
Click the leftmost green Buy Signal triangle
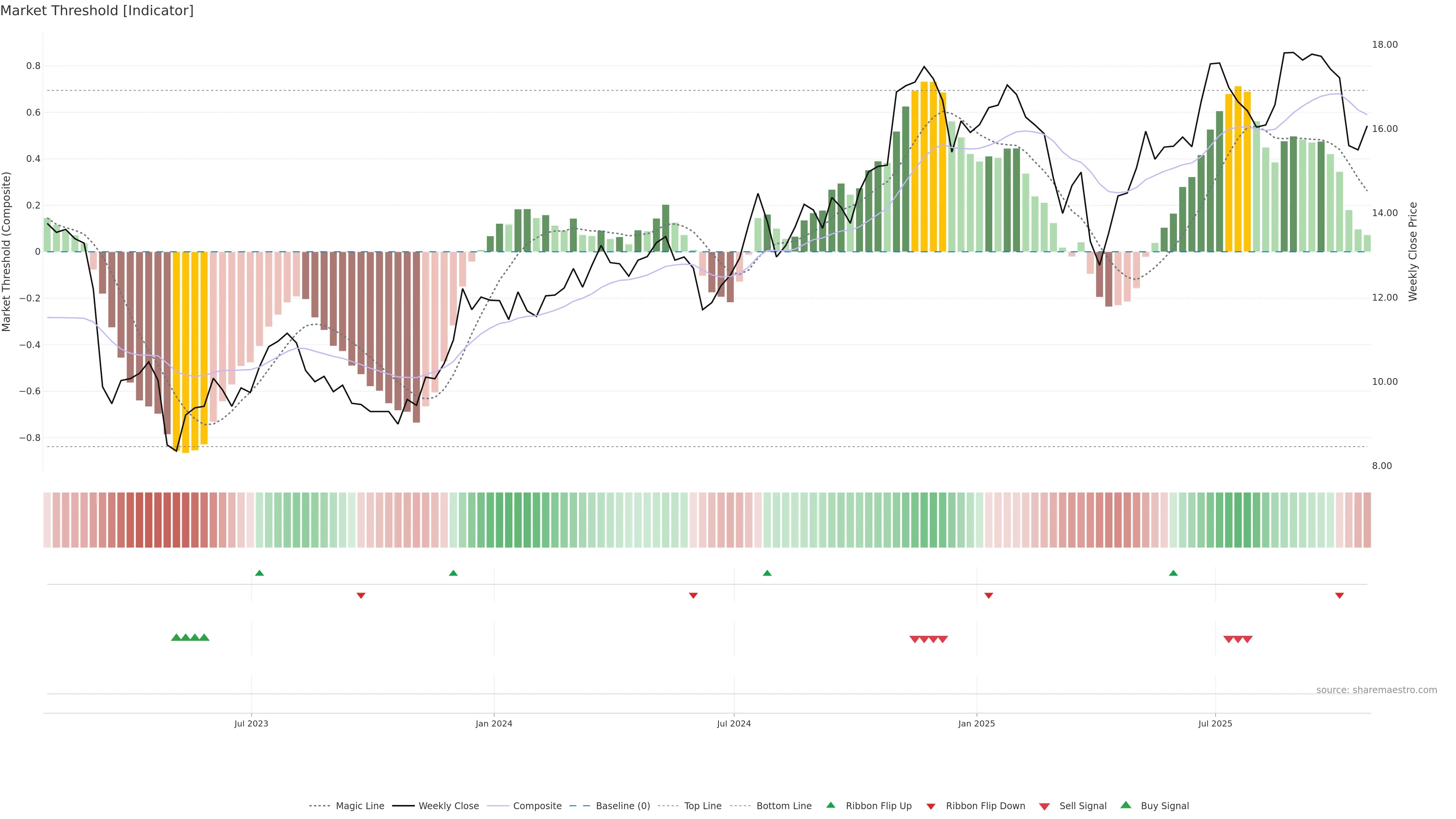point(176,637)
